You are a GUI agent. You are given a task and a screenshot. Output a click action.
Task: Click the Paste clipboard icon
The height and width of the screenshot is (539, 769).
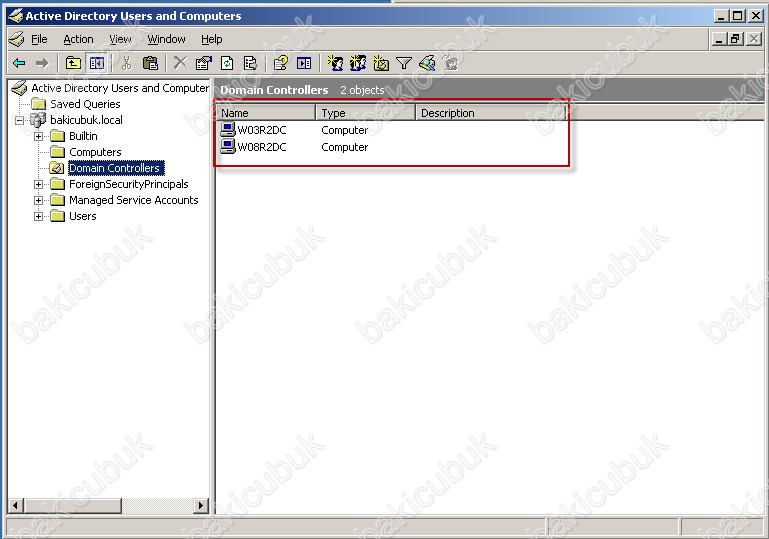[150, 63]
